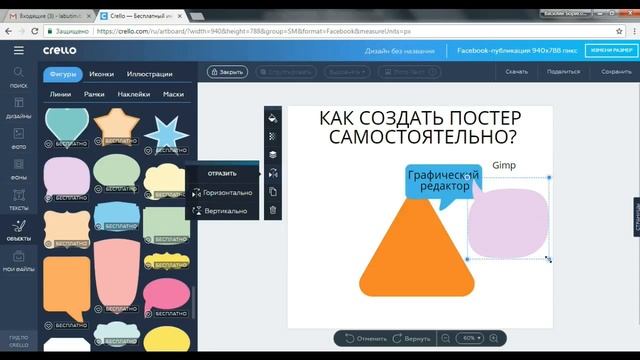
Task: Click the Гид по Crello link
Action: [19, 341]
